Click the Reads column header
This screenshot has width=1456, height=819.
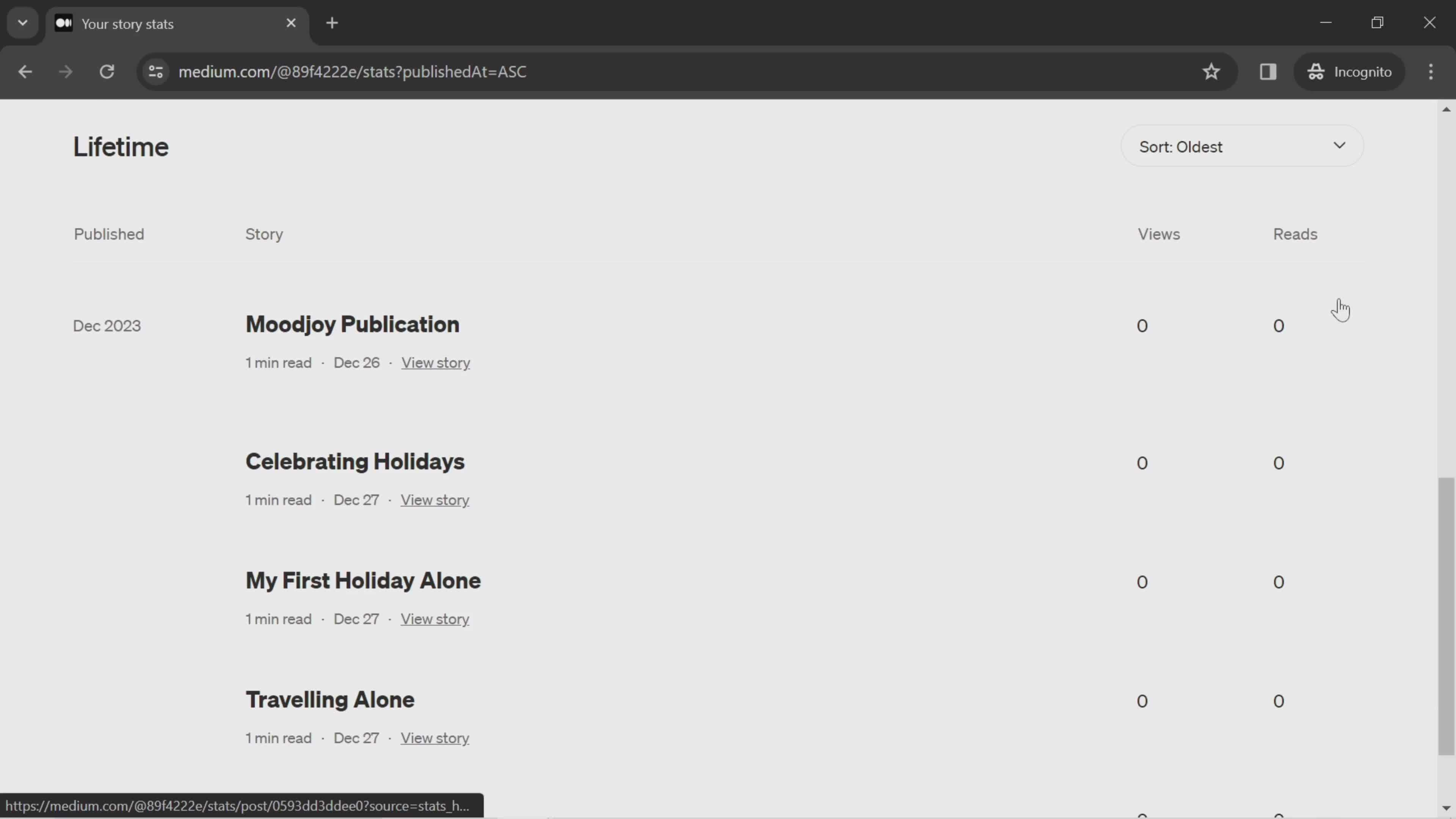tap(1295, 234)
